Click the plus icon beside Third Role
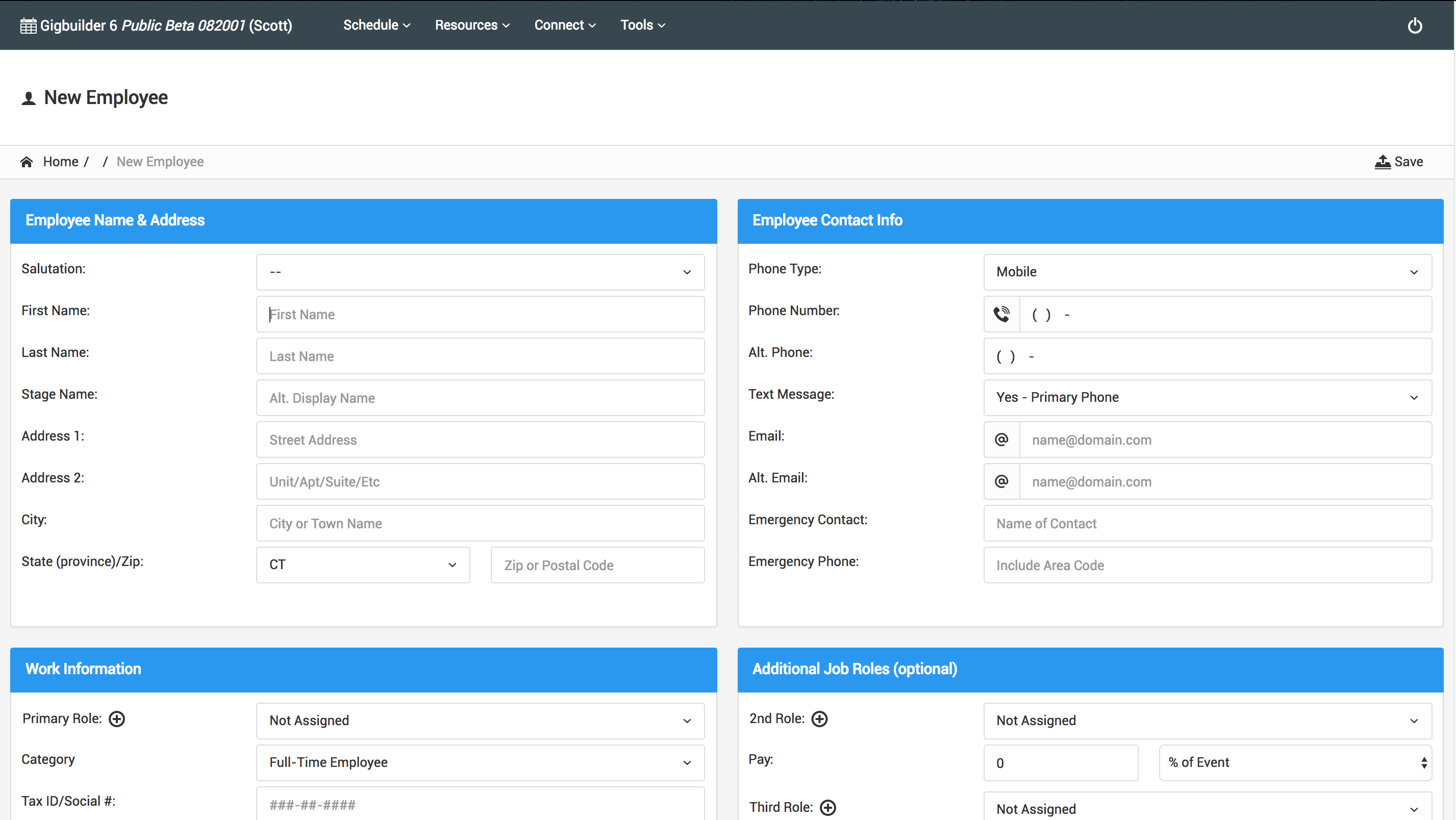Image resolution: width=1456 pixels, height=820 pixels. (x=827, y=808)
